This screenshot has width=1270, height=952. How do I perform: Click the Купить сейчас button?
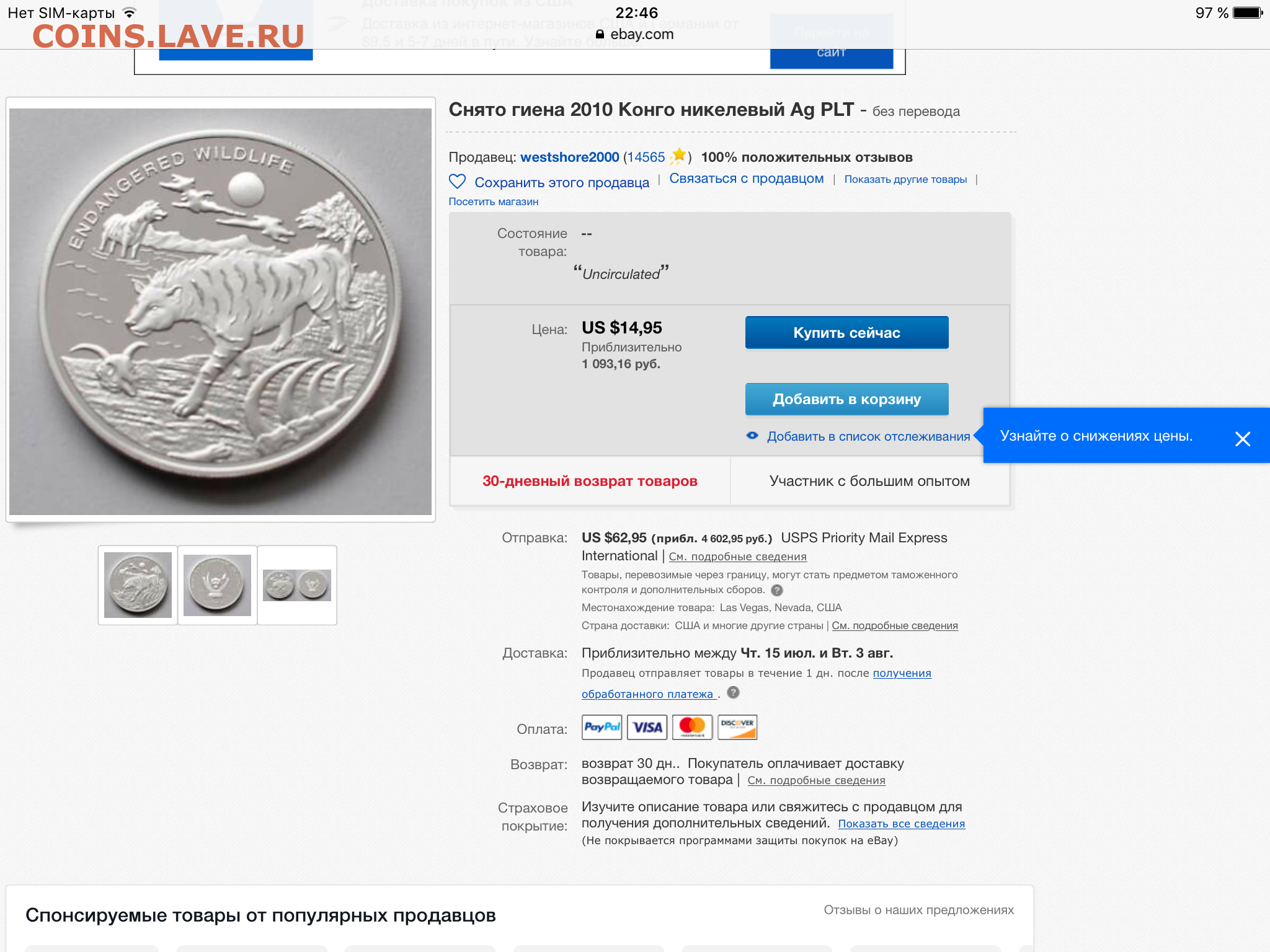tap(846, 333)
